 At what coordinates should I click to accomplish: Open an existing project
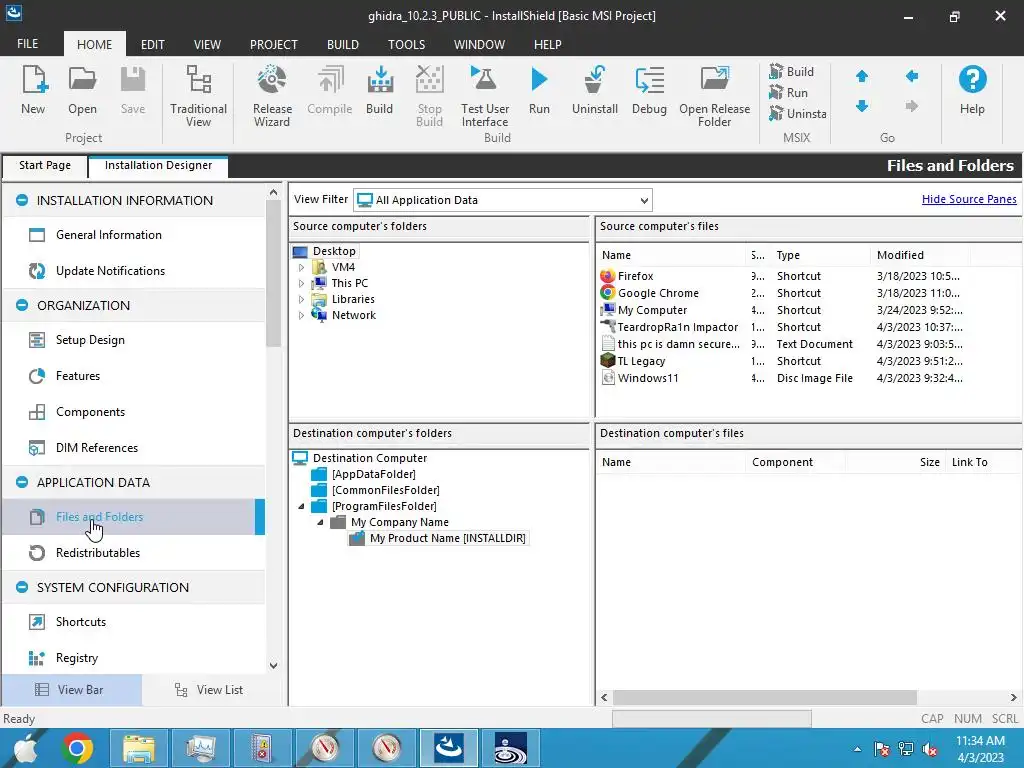coord(82,90)
